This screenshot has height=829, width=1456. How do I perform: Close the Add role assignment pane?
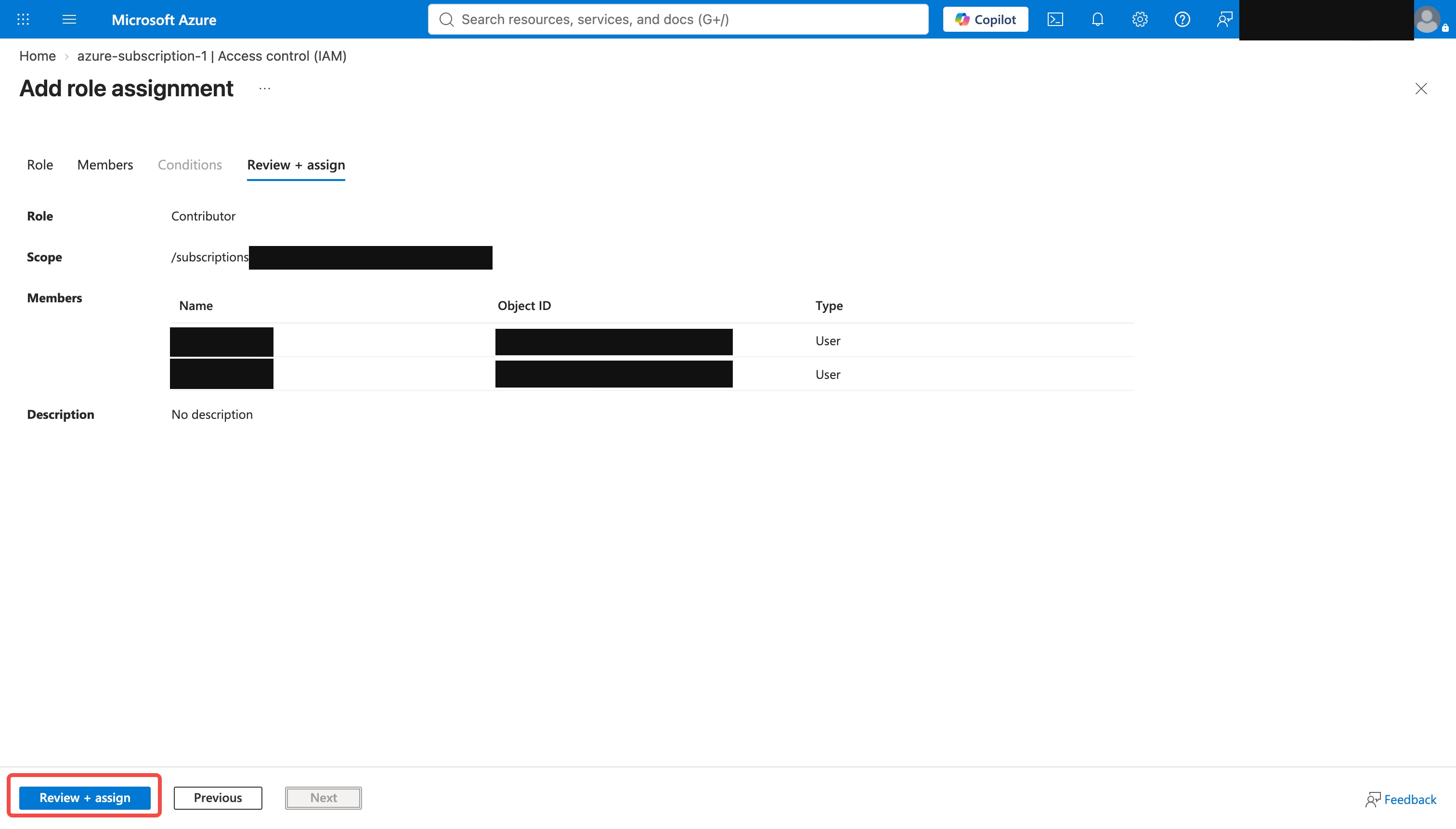coord(1421,88)
